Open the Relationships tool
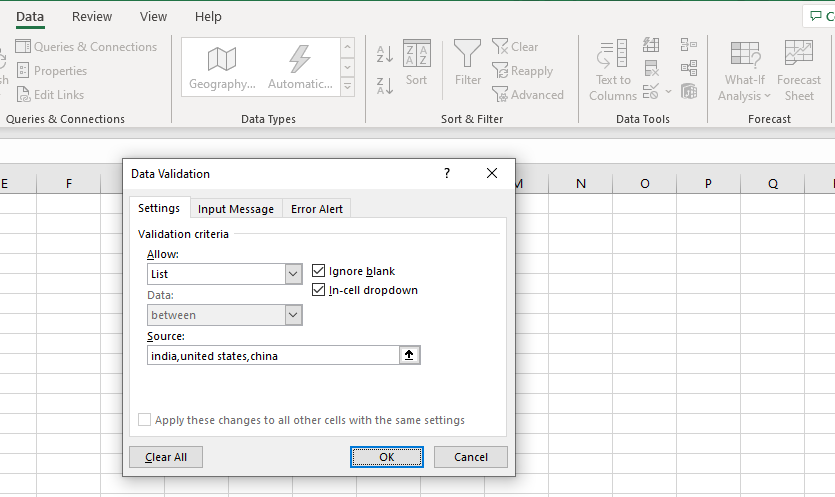 click(689, 68)
